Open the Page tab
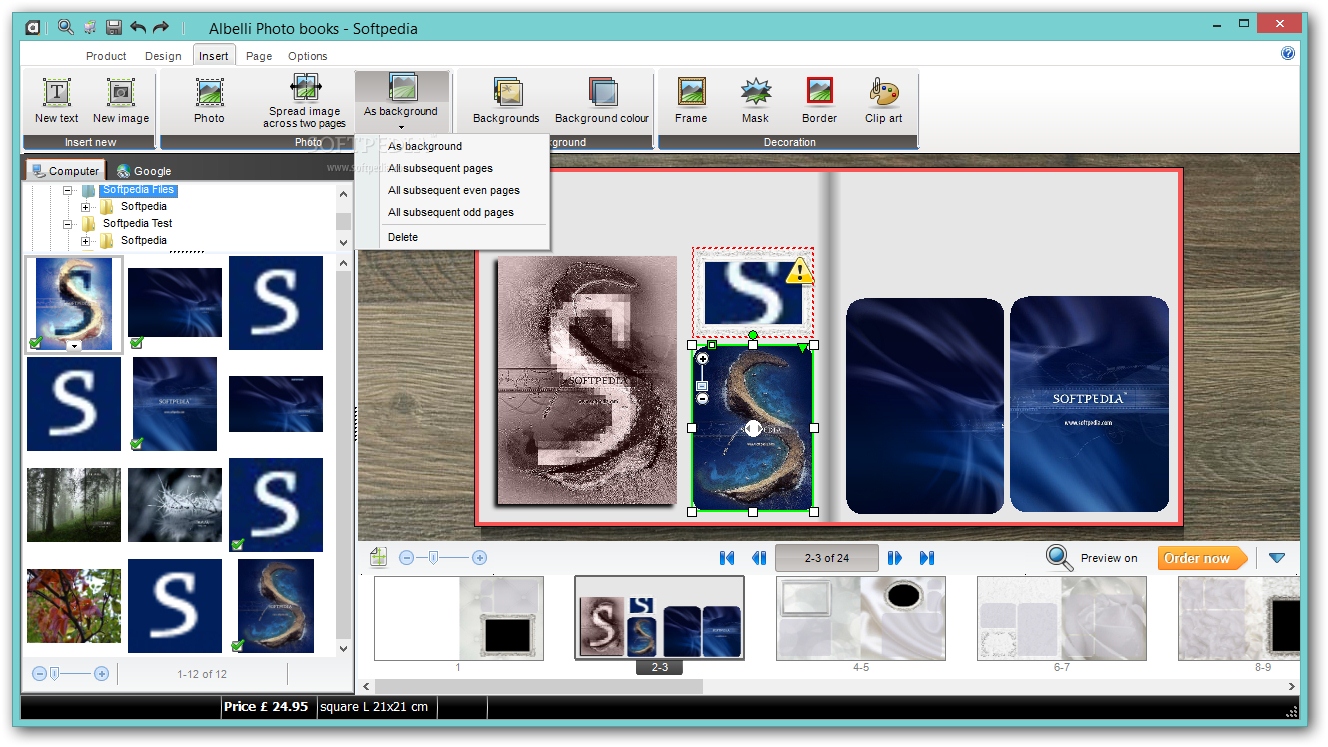 (x=259, y=56)
